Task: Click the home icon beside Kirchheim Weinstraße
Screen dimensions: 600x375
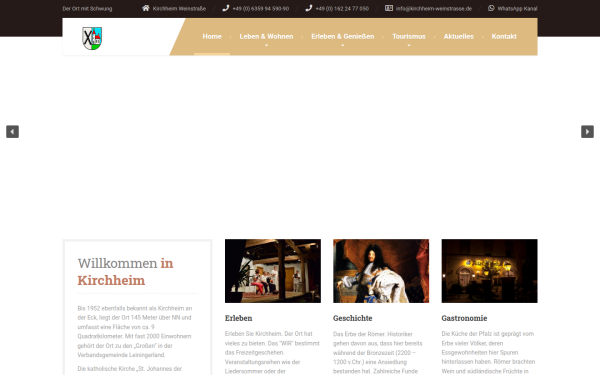Action: [x=145, y=8]
